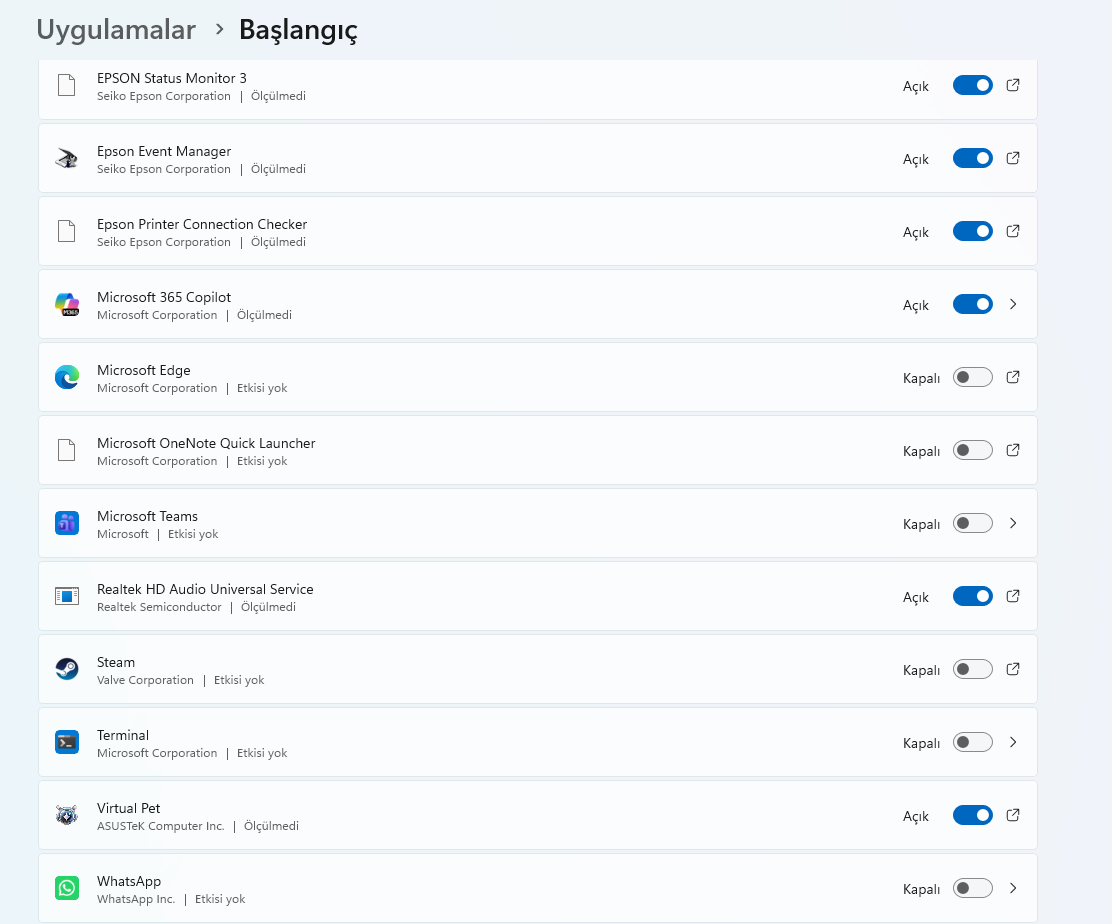The height and width of the screenshot is (924, 1112).
Task: Click WhatsApp Inc. publisher text
Action: click(136, 899)
